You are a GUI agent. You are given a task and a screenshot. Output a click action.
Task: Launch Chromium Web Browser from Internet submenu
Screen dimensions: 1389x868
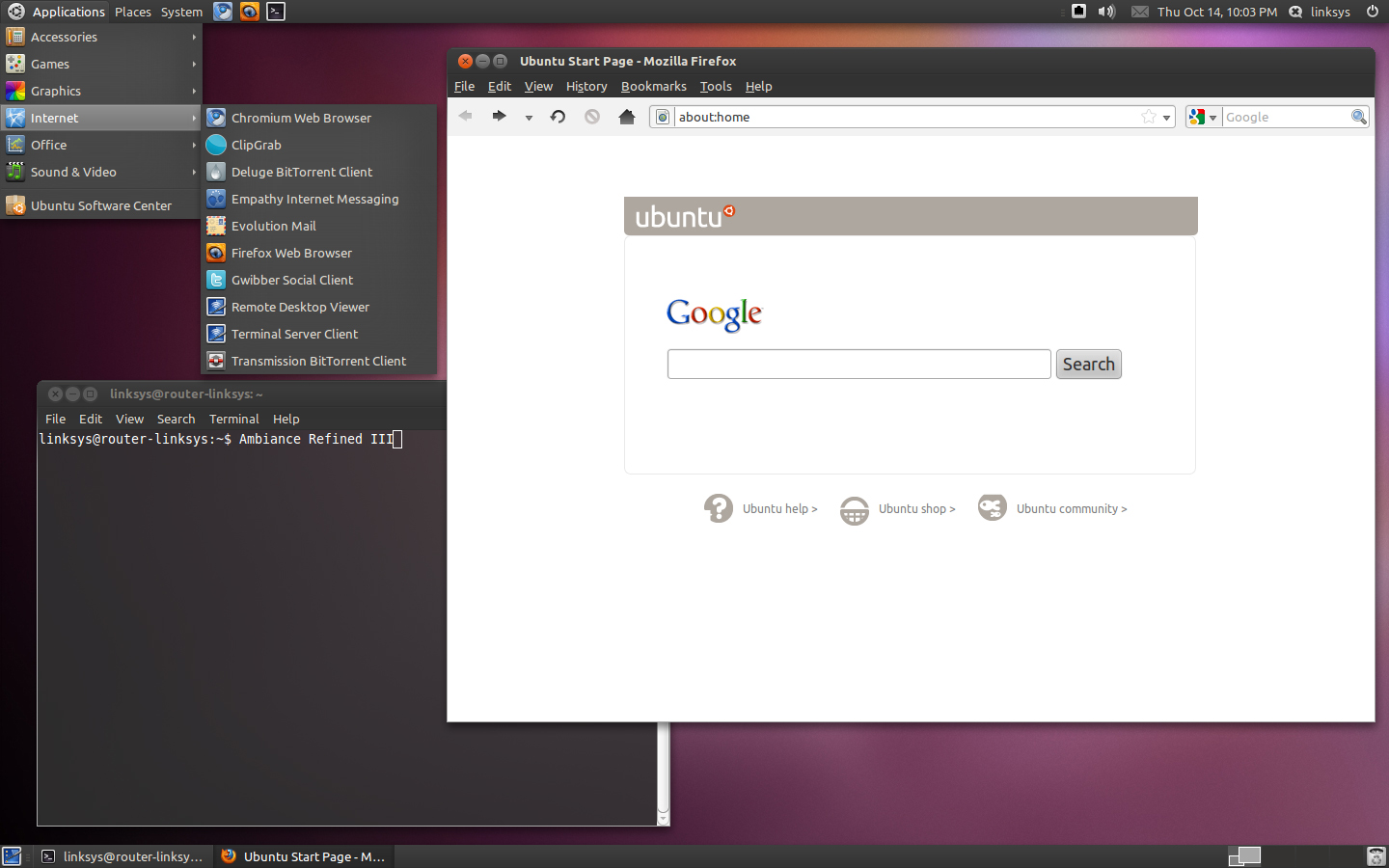[318, 118]
